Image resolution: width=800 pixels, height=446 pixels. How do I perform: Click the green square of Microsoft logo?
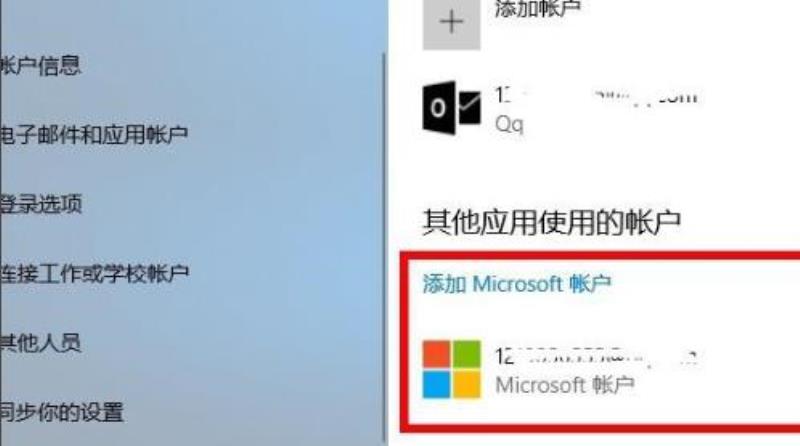coord(467,354)
